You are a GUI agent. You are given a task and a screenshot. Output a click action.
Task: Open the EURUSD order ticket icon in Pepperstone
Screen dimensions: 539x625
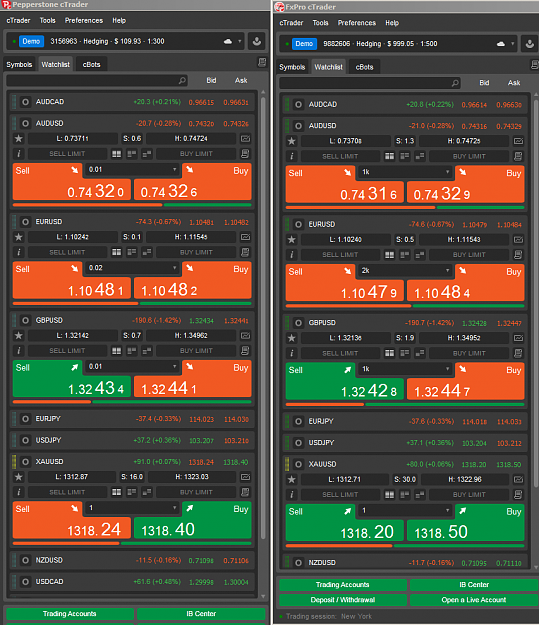[246, 252]
